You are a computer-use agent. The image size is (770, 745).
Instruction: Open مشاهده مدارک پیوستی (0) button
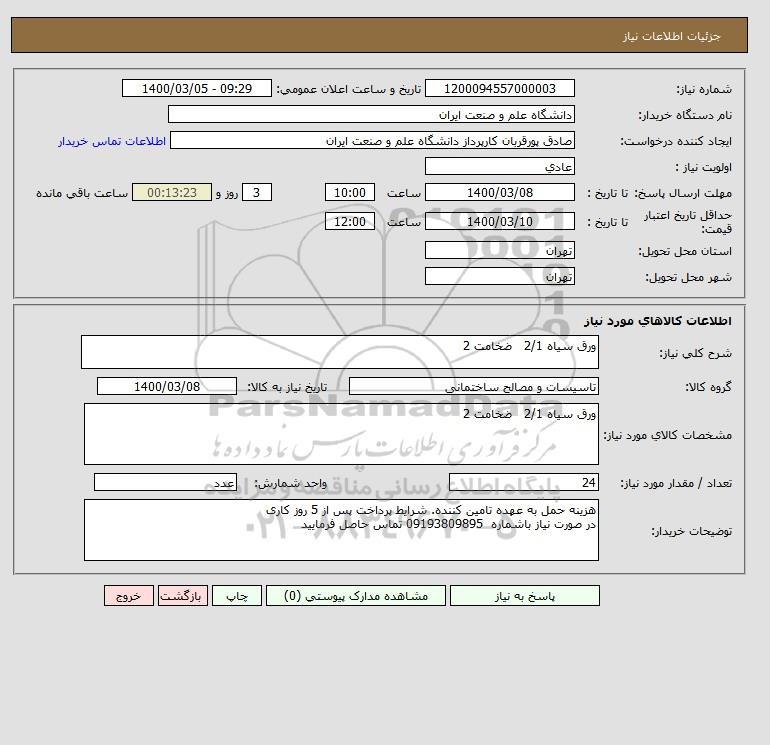point(356,596)
